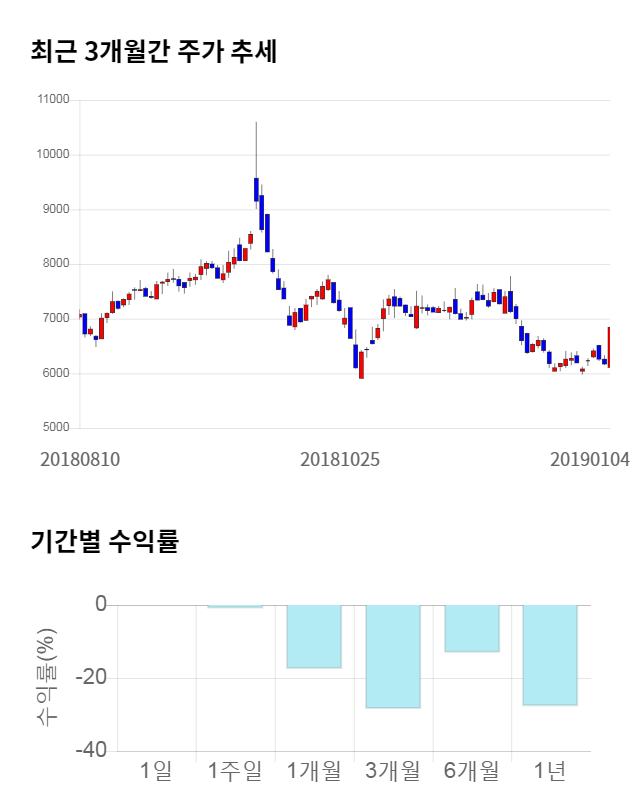Click the '최근 3개월간 주가 추세' chart title
Screen dimensions: 640x810
(x=154, y=51)
